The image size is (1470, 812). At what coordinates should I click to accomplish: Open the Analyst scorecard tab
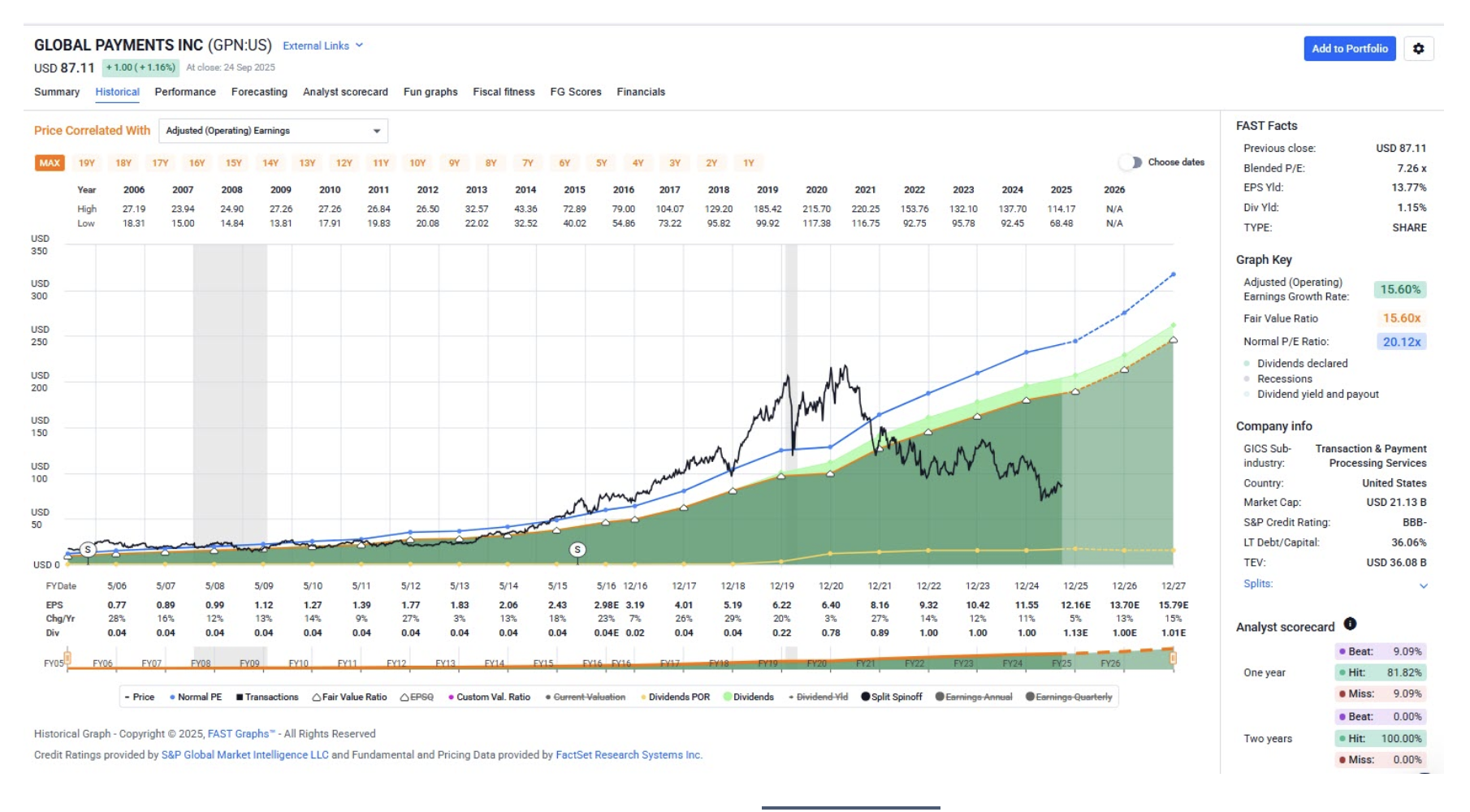click(x=345, y=92)
